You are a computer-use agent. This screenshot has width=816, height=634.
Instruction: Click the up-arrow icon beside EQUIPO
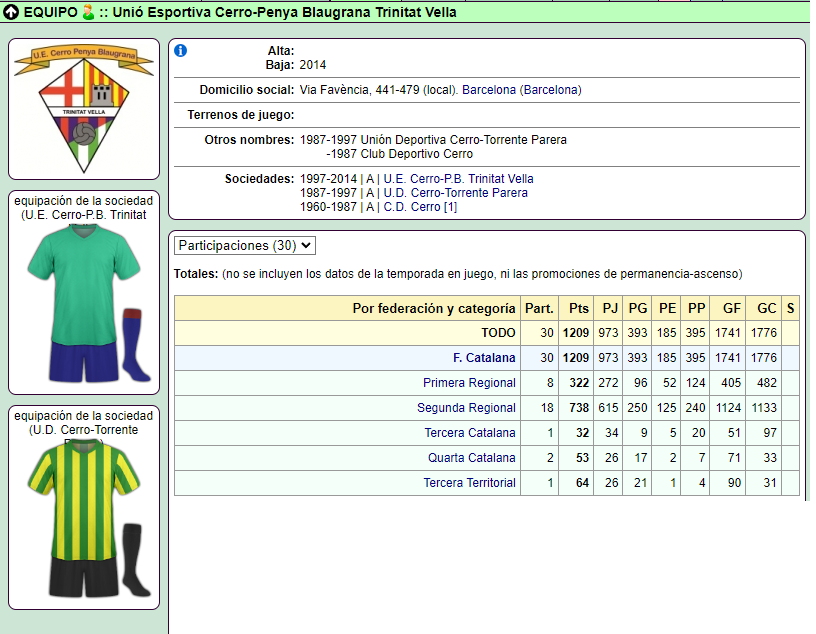point(11,12)
